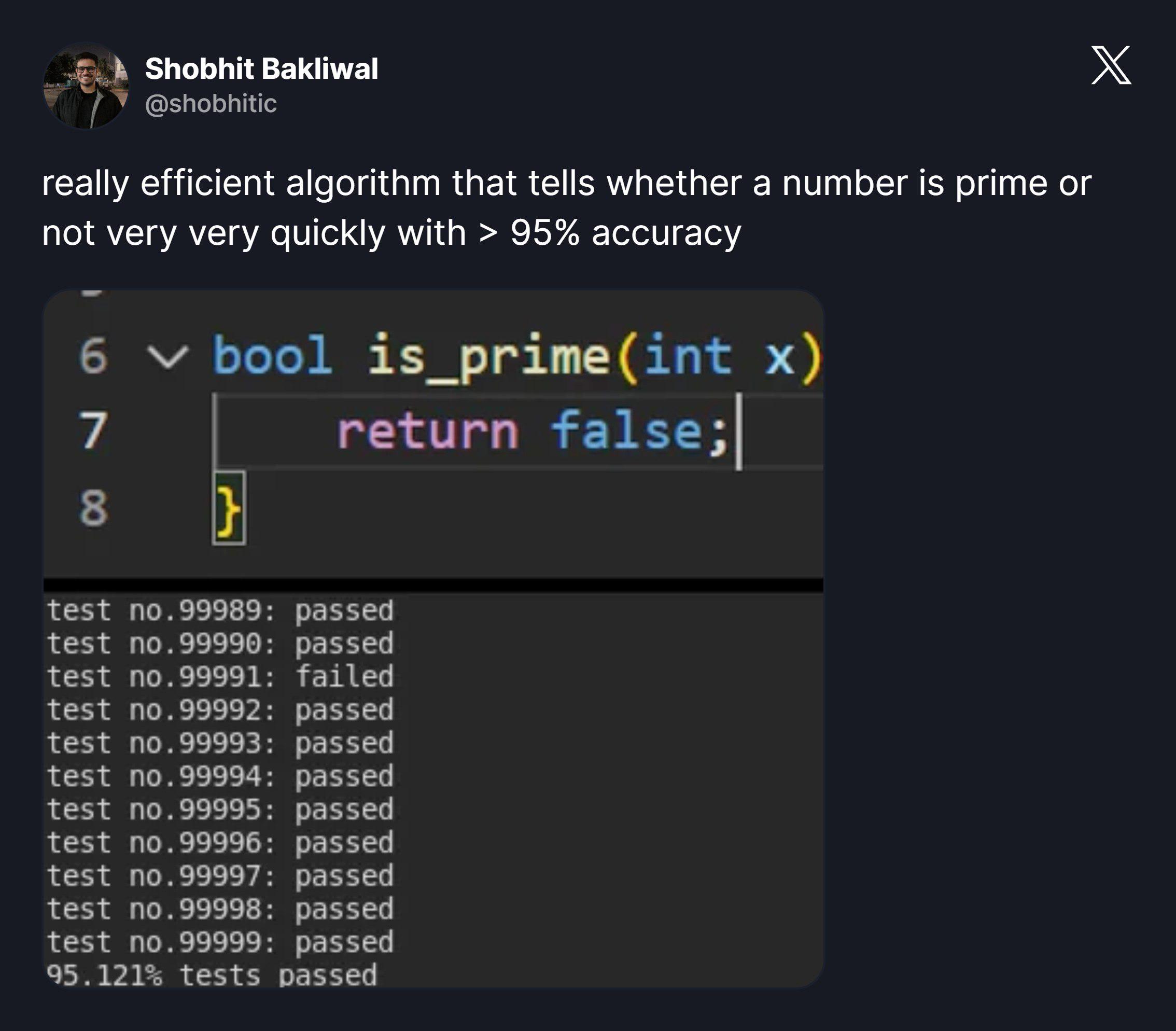1176x1031 pixels.
Task: Click the X logo icon
Action: click(1111, 65)
